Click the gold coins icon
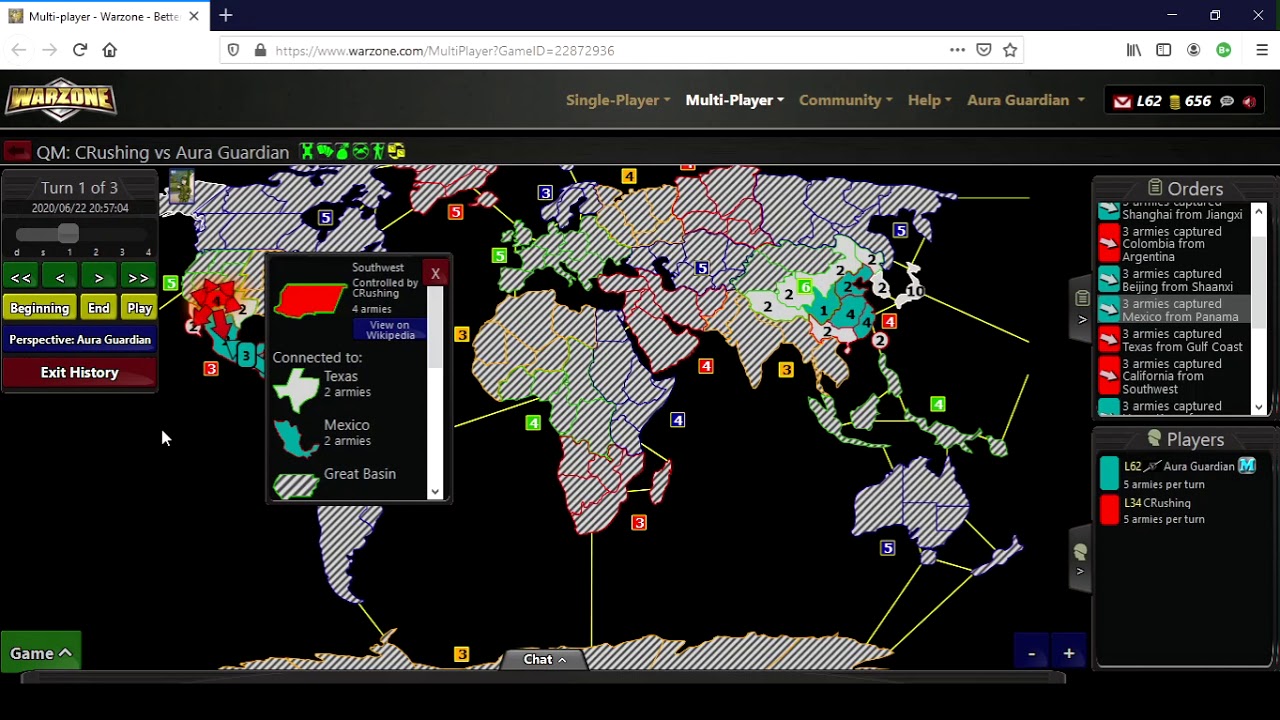 tap(1175, 101)
